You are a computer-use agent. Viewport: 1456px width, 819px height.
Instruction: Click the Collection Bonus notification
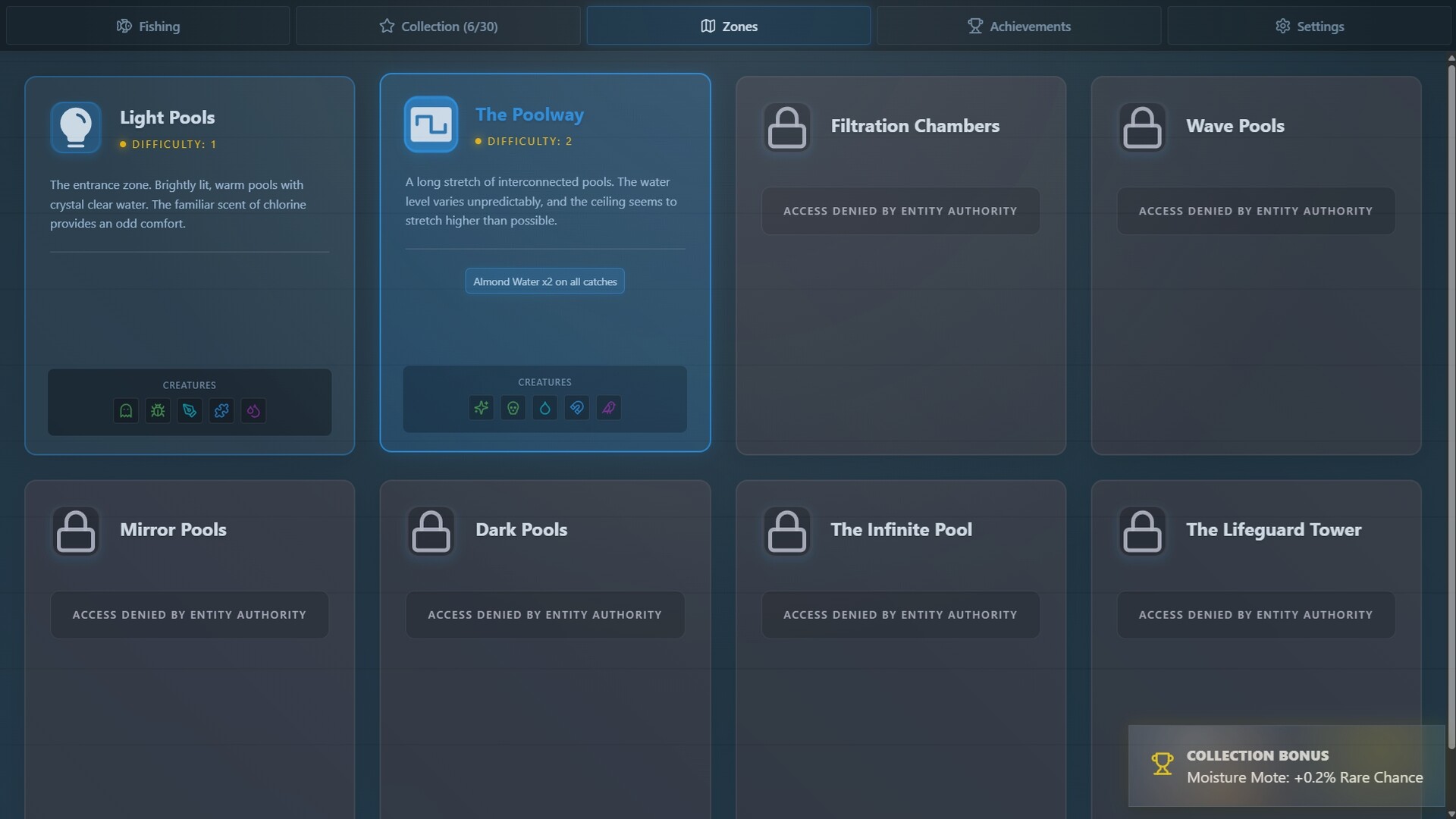pyautogui.click(x=1286, y=766)
